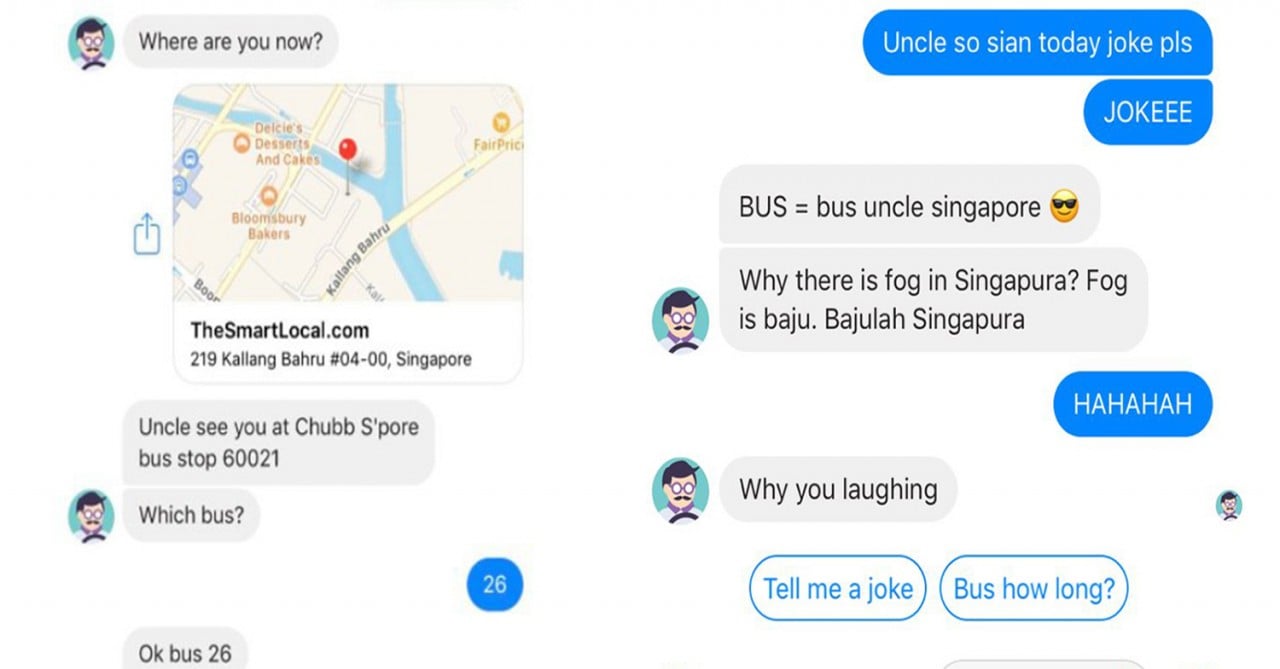Screen dimensions: 1280x669
Task: Tap bot avatar beside 'Which bus?' message
Action: (91, 516)
